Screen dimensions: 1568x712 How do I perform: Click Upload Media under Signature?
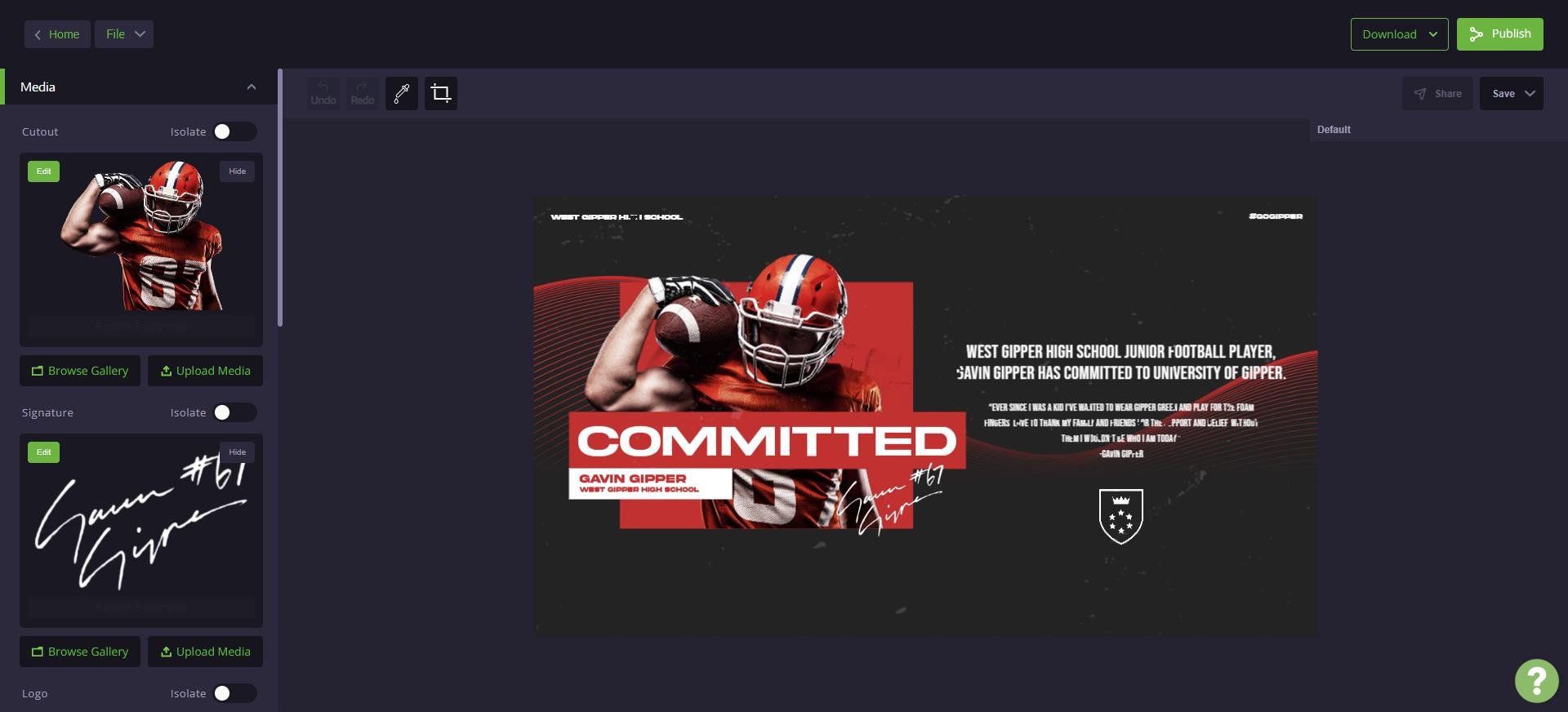click(205, 652)
